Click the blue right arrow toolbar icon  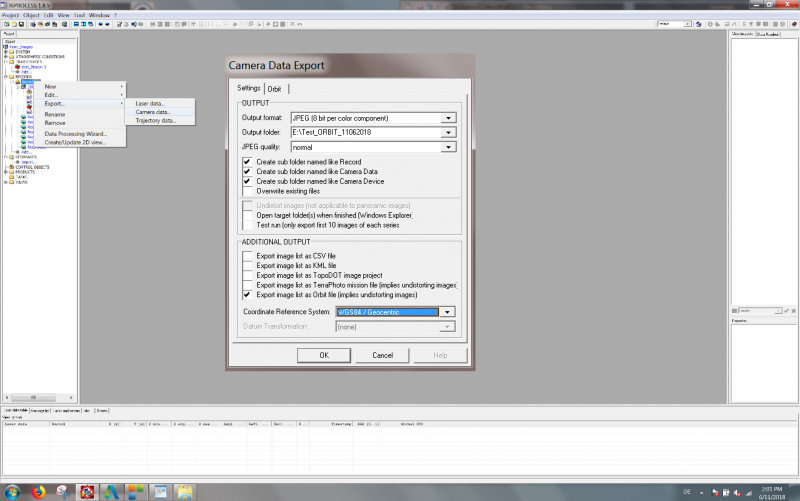pyautogui.click(x=107, y=24)
